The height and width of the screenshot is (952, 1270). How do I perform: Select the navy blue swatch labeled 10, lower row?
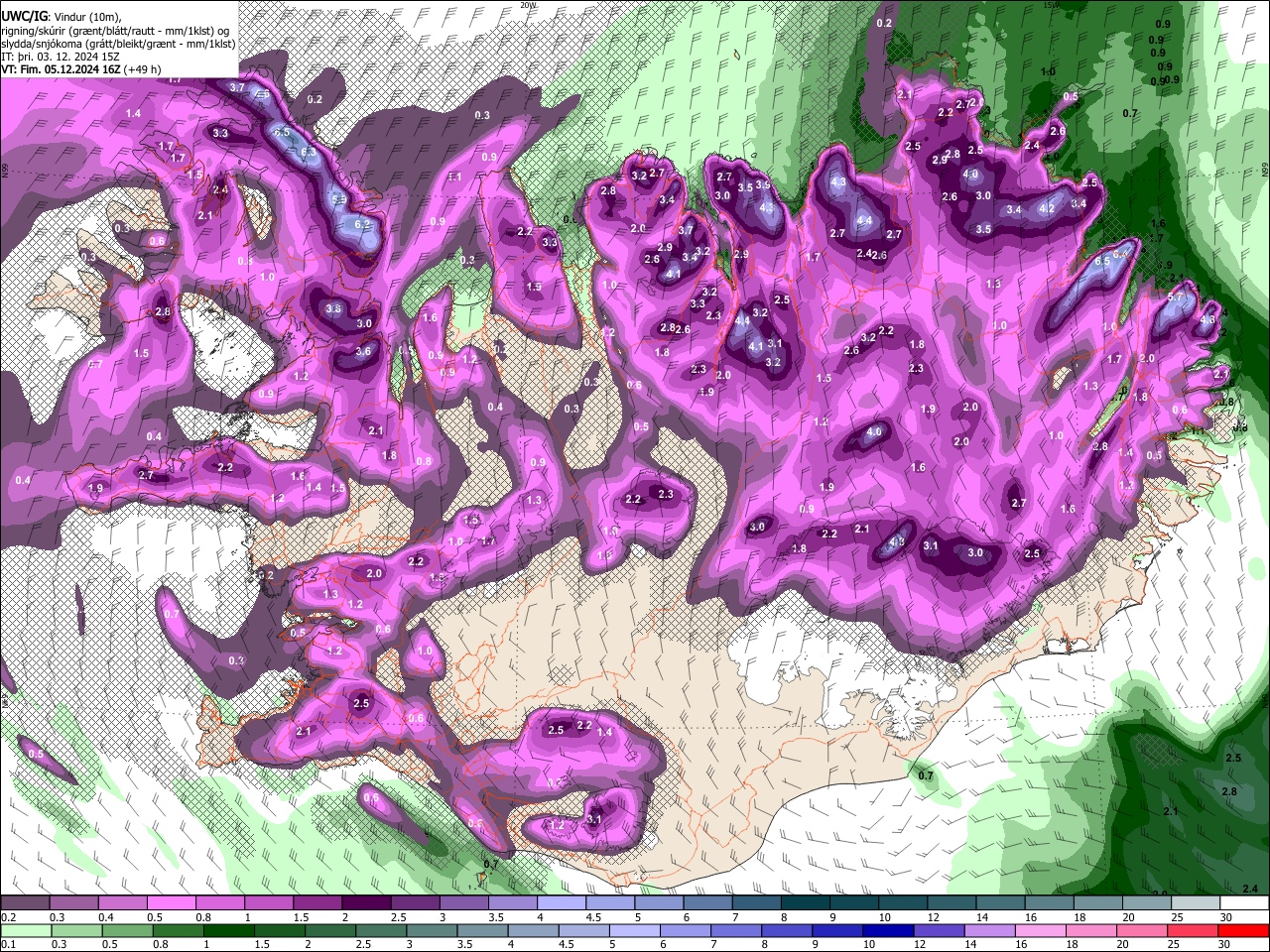coord(889,930)
